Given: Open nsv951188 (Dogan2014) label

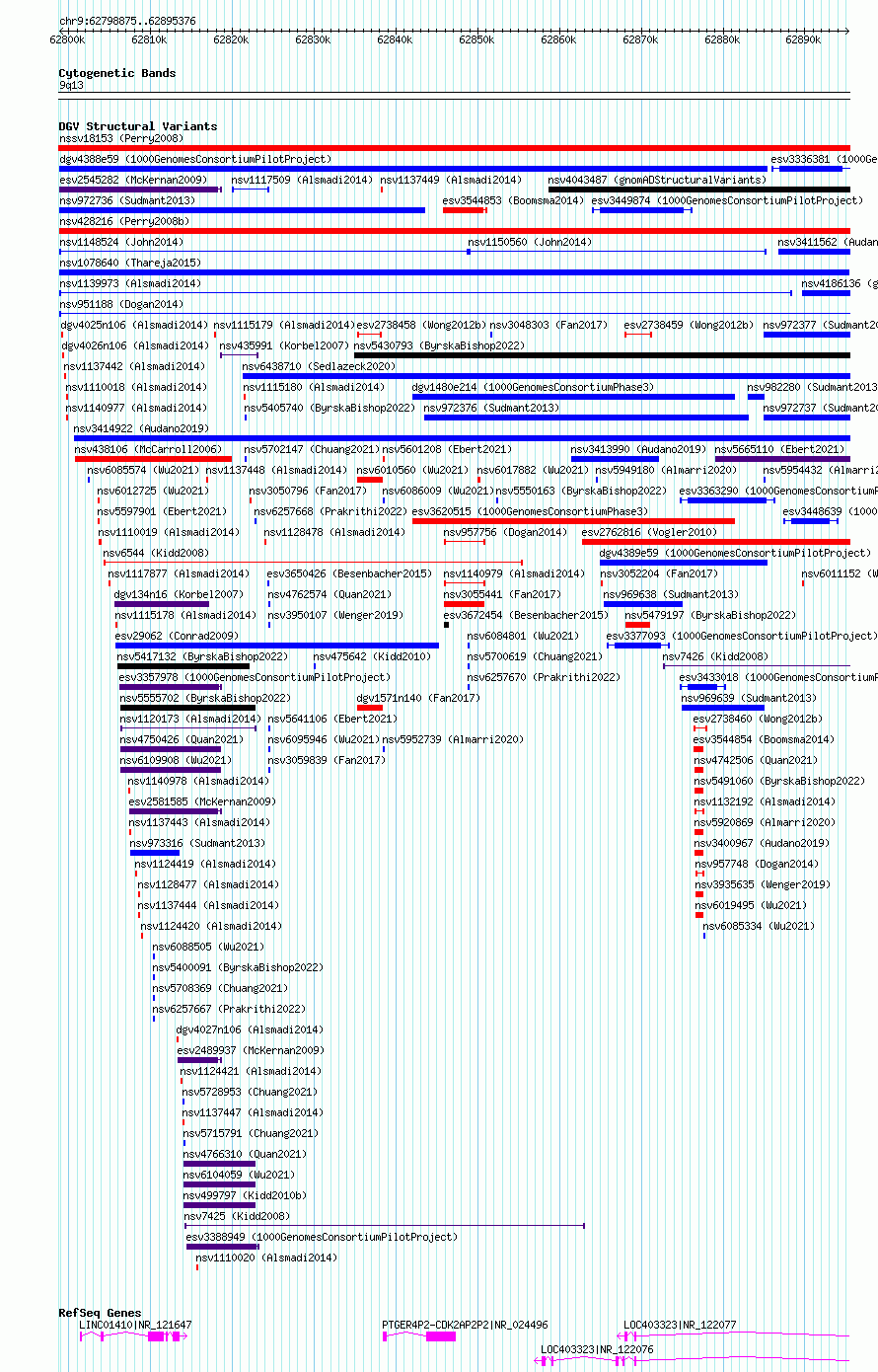Looking at the screenshot, I should [121, 304].
